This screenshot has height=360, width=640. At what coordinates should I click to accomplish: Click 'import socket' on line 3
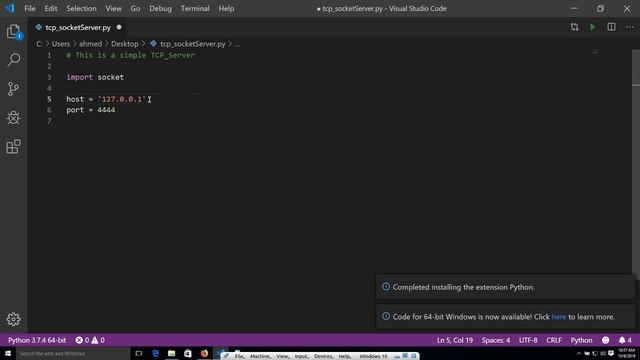tap(95, 77)
